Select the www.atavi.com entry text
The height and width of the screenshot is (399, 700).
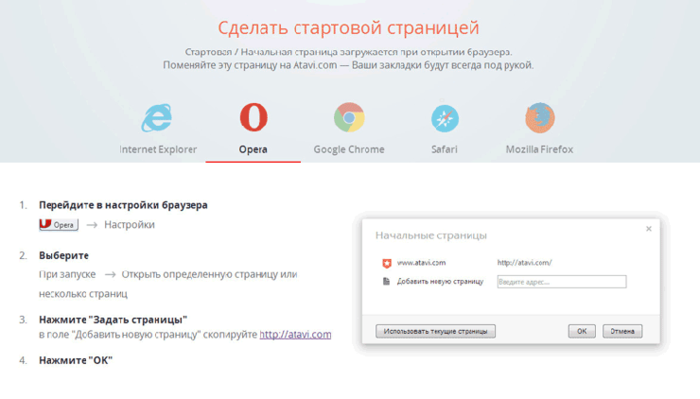[421, 262]
